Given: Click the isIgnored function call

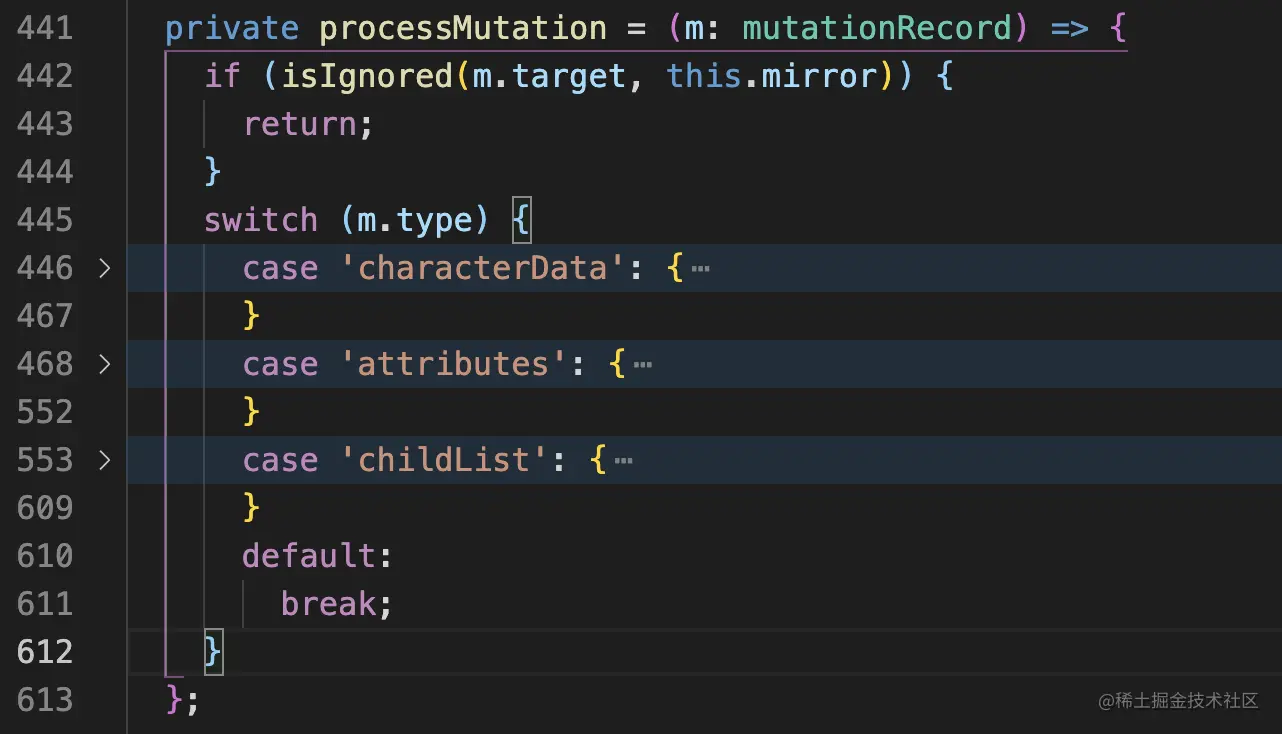Looking at the screenshot, I should (x=366, y=76).
